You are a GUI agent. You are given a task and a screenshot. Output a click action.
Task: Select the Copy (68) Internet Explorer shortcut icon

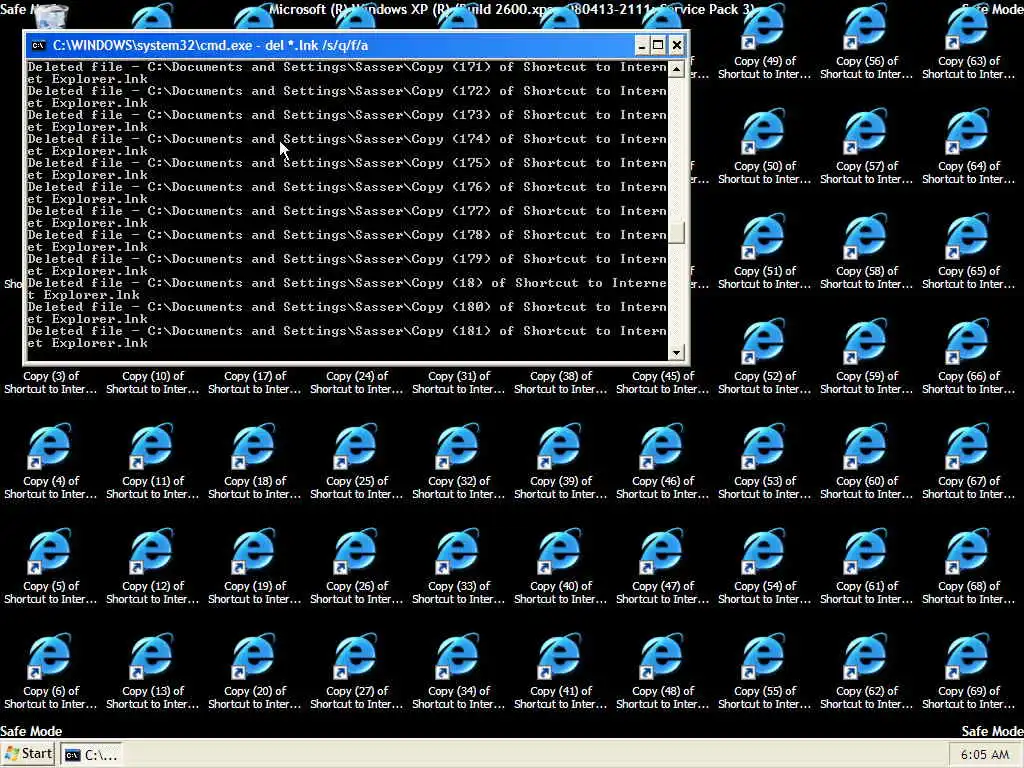pos(968,552)
